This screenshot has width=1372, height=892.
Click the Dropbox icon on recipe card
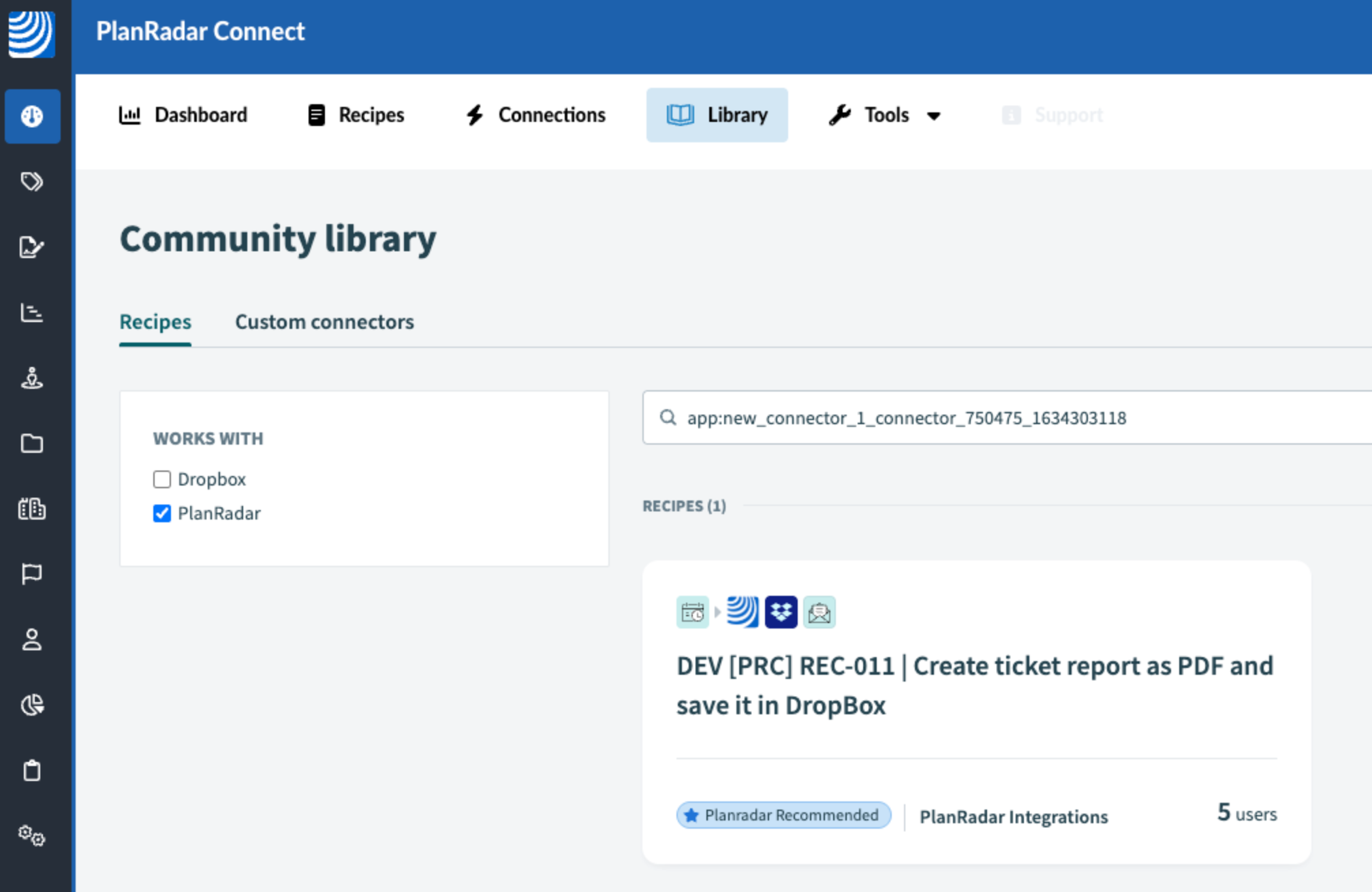coord(781,612)
